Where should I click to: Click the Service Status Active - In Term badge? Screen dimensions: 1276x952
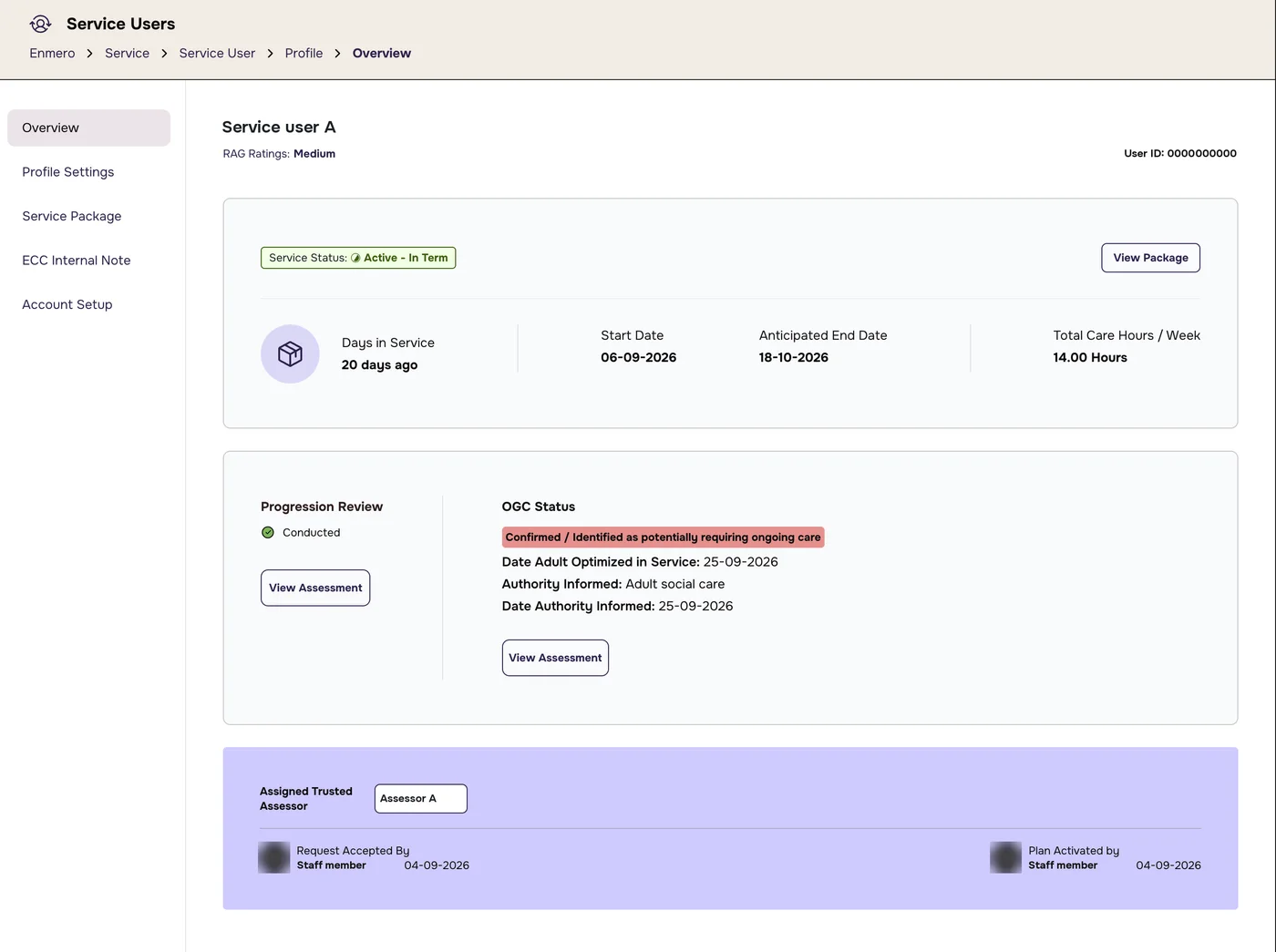coord(358,258)
